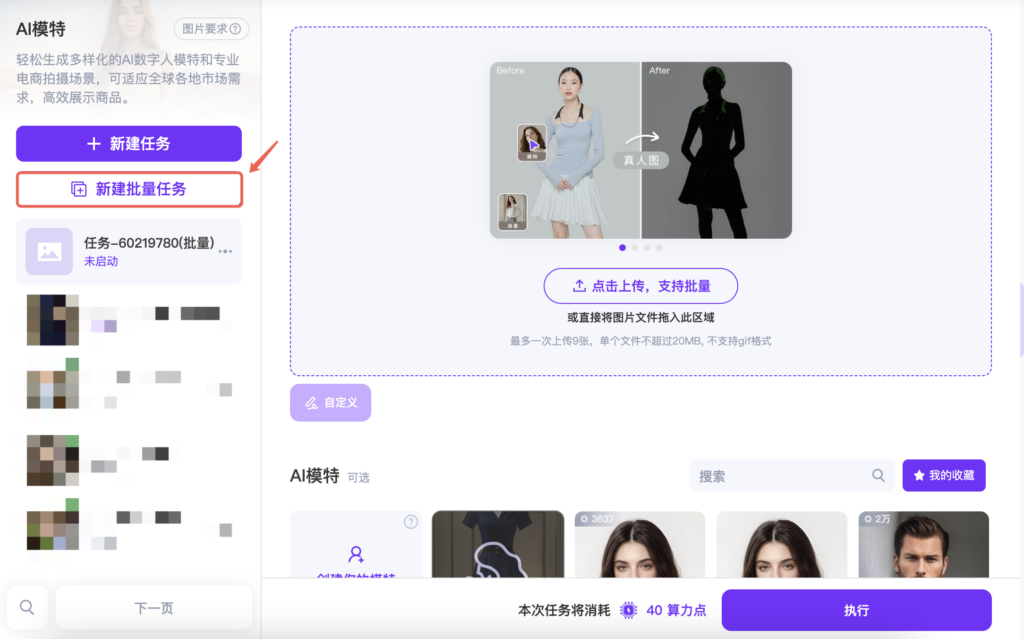The width and height of the screenshot is (1024, 639).
Task: Select the last carousel dot under the preview
Action: [660, 248]
